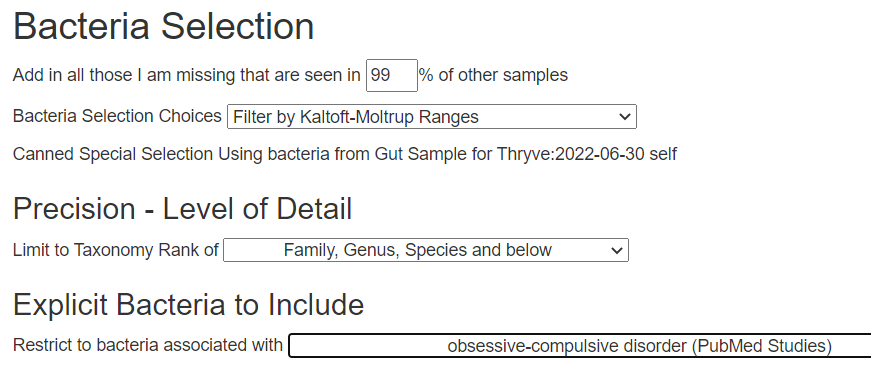Click the chevron of Family, Genus, Species selector

[617, 251]
